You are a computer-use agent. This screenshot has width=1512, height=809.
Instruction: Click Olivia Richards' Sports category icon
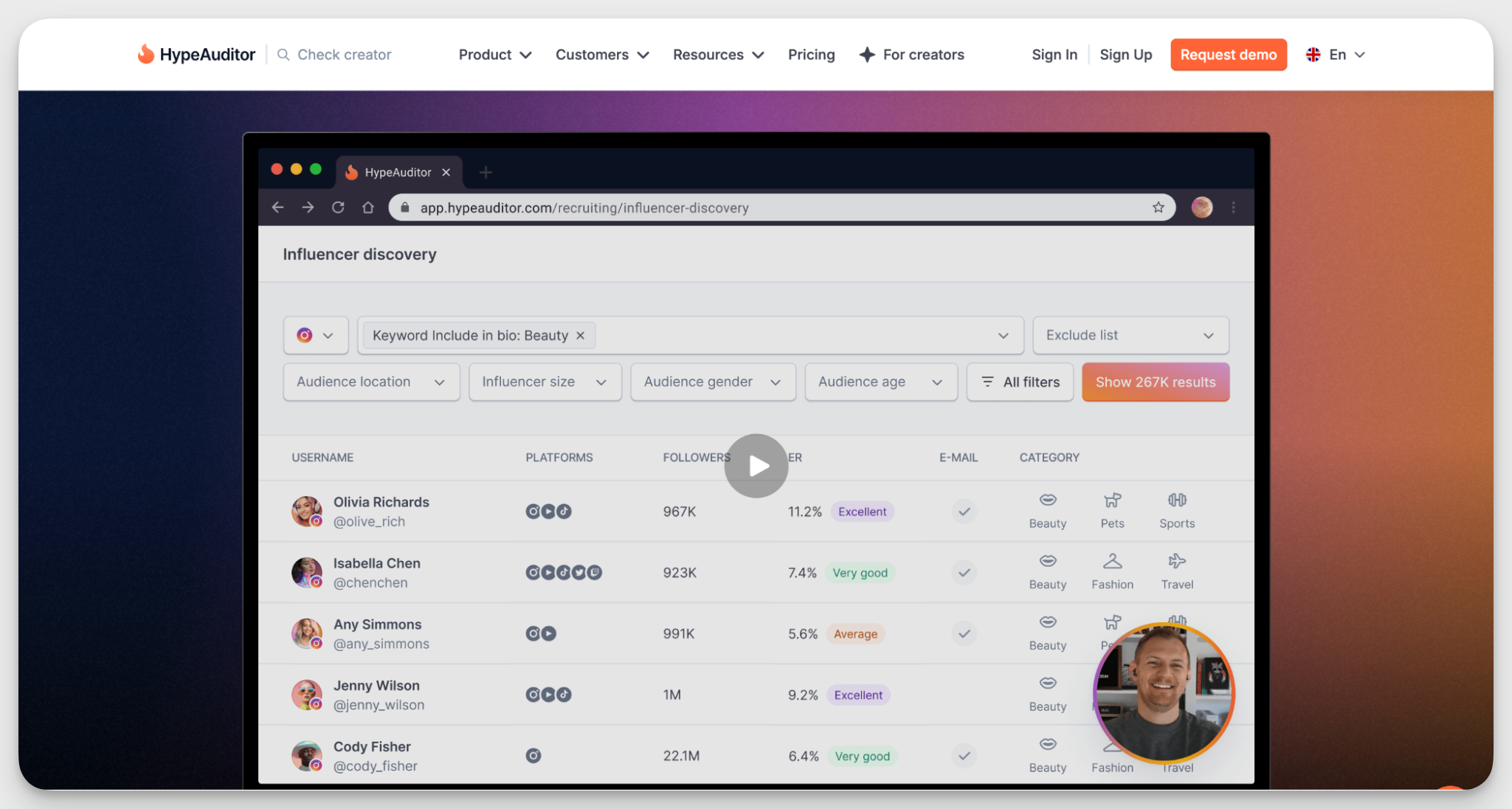point(1177,500)
